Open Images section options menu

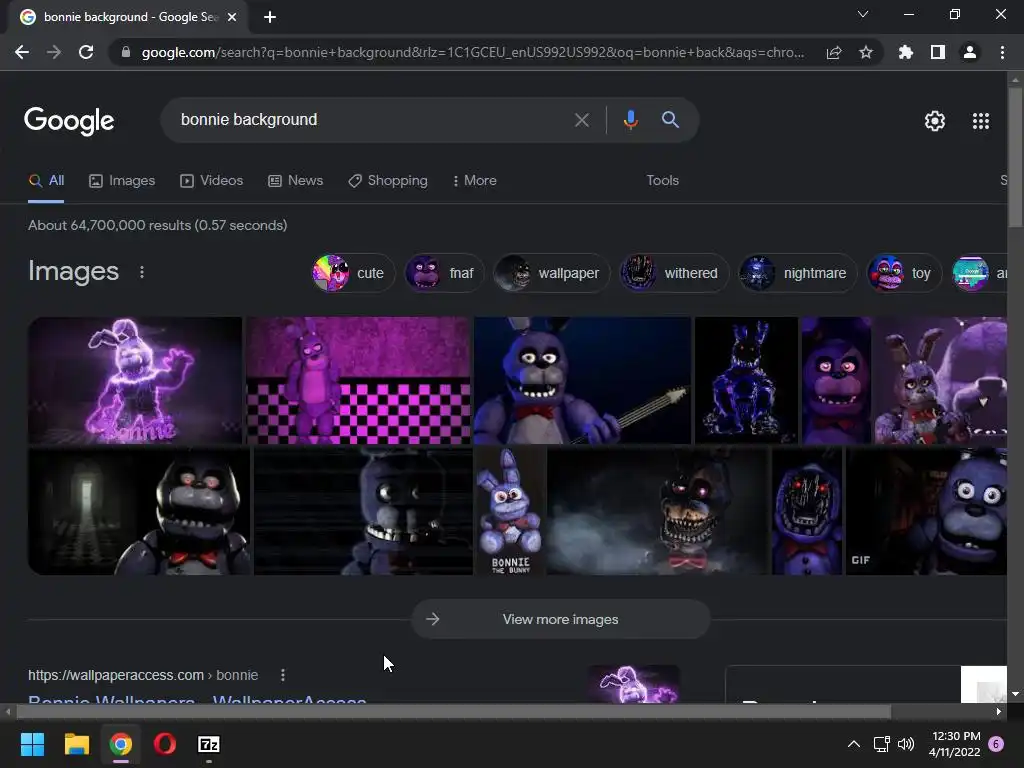(x=142, y=272)
